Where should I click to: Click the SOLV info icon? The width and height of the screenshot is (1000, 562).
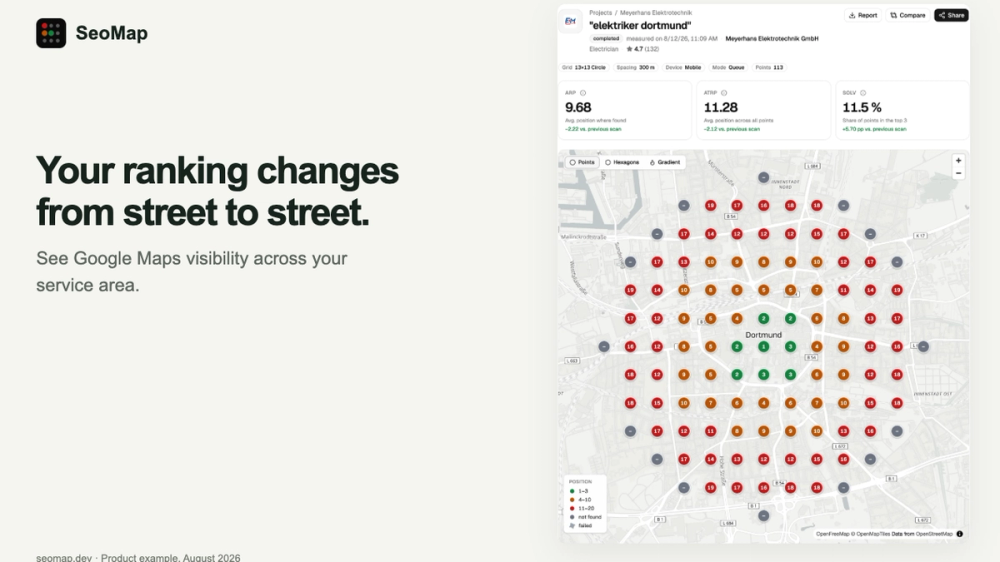(x=863, y=93)
